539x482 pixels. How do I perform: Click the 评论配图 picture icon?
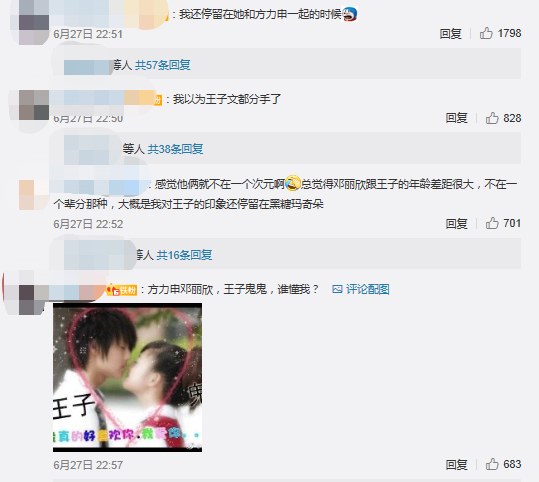337,289
